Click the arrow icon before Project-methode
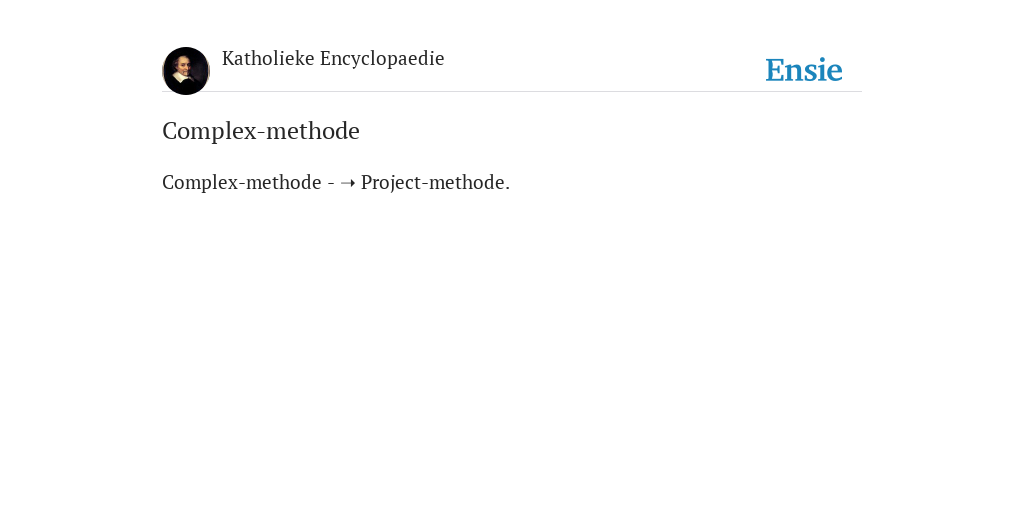This screenshot has width=1024, height=512. tap(348, 184)
